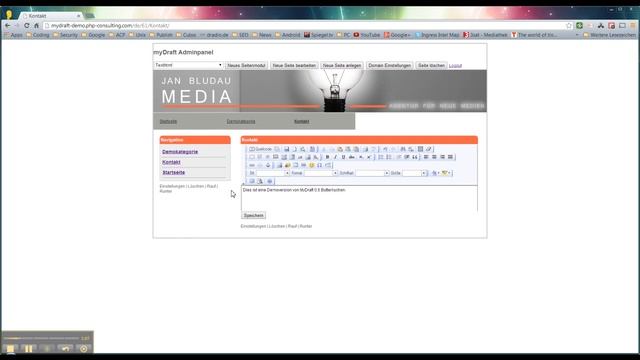
Task: Click the insert Link icon
Action: [252, 165]
